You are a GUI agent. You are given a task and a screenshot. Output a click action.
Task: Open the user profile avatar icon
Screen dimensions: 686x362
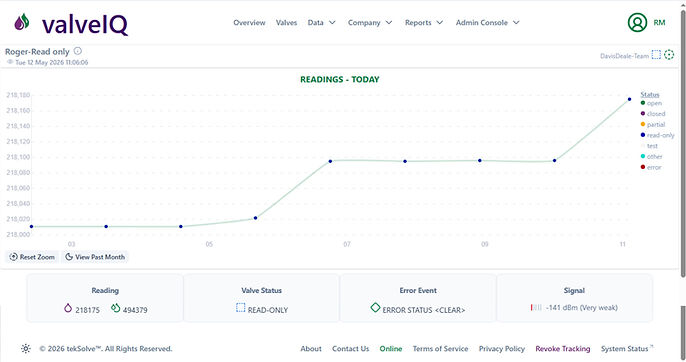coord(637,22)
